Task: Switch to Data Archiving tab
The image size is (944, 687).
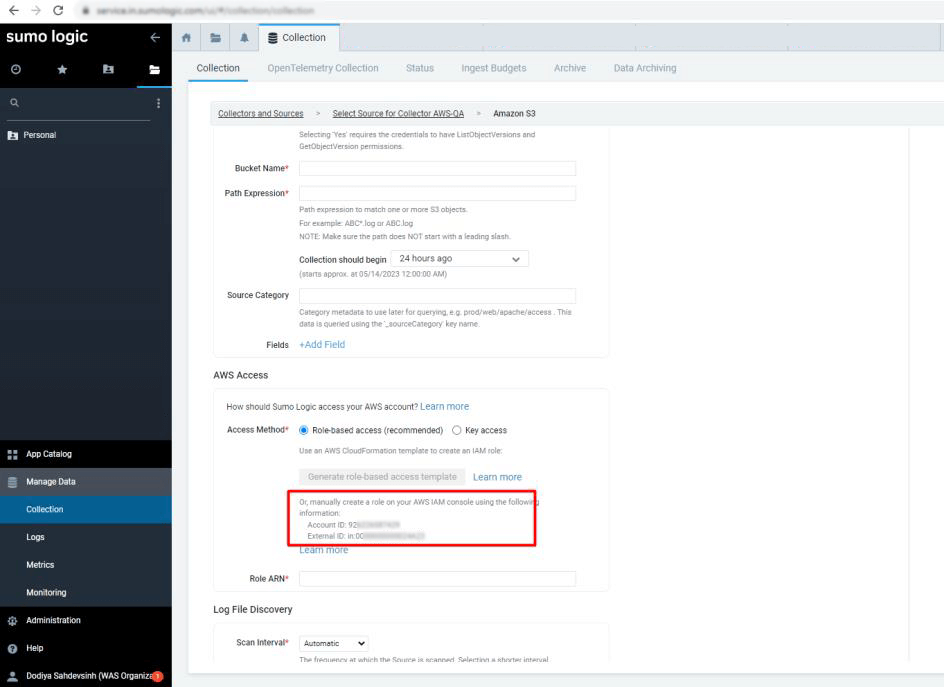Action: click(x=645, y=68)
